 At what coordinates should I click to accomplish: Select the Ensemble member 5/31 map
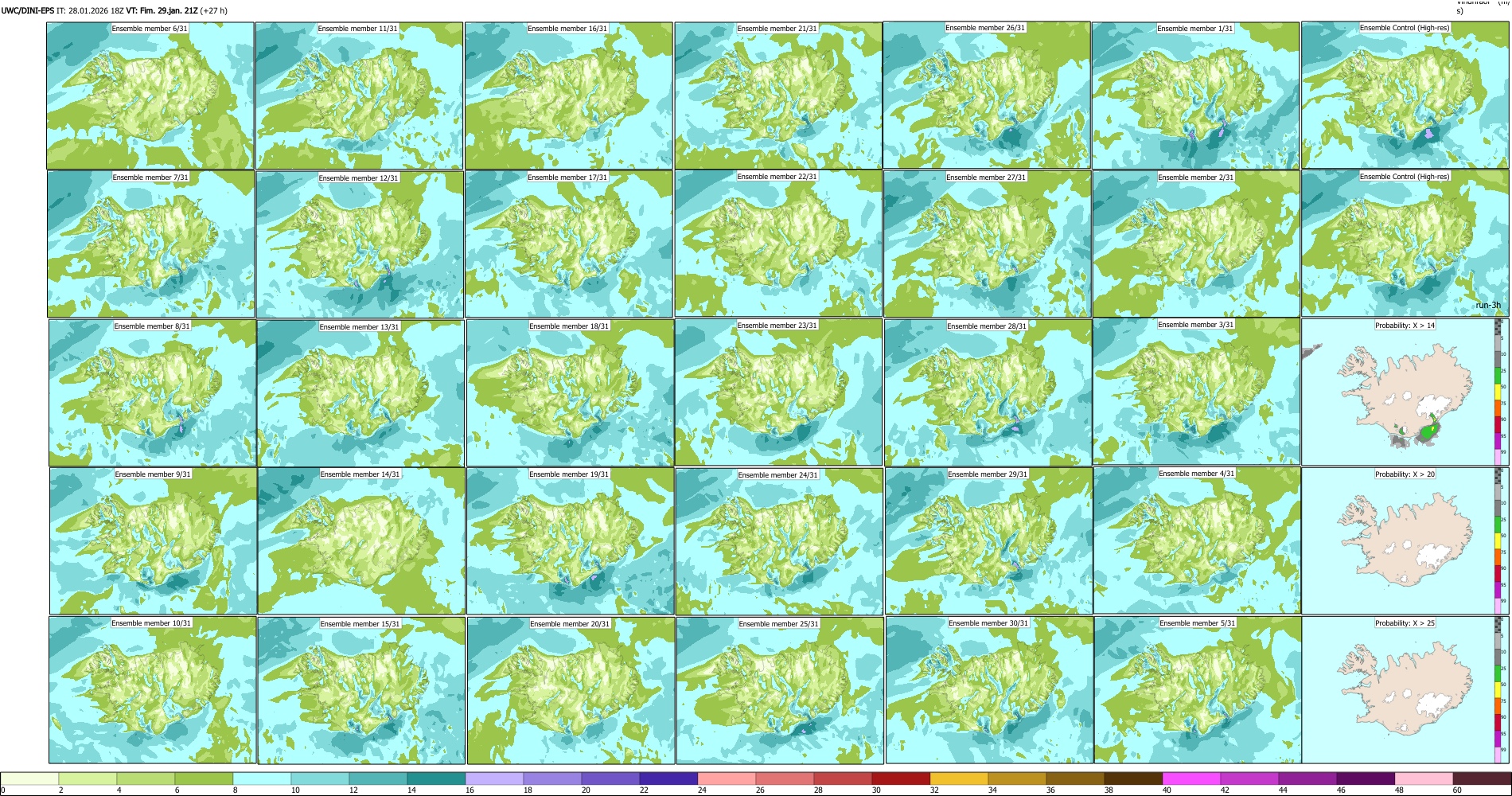tap(1198, 690)
